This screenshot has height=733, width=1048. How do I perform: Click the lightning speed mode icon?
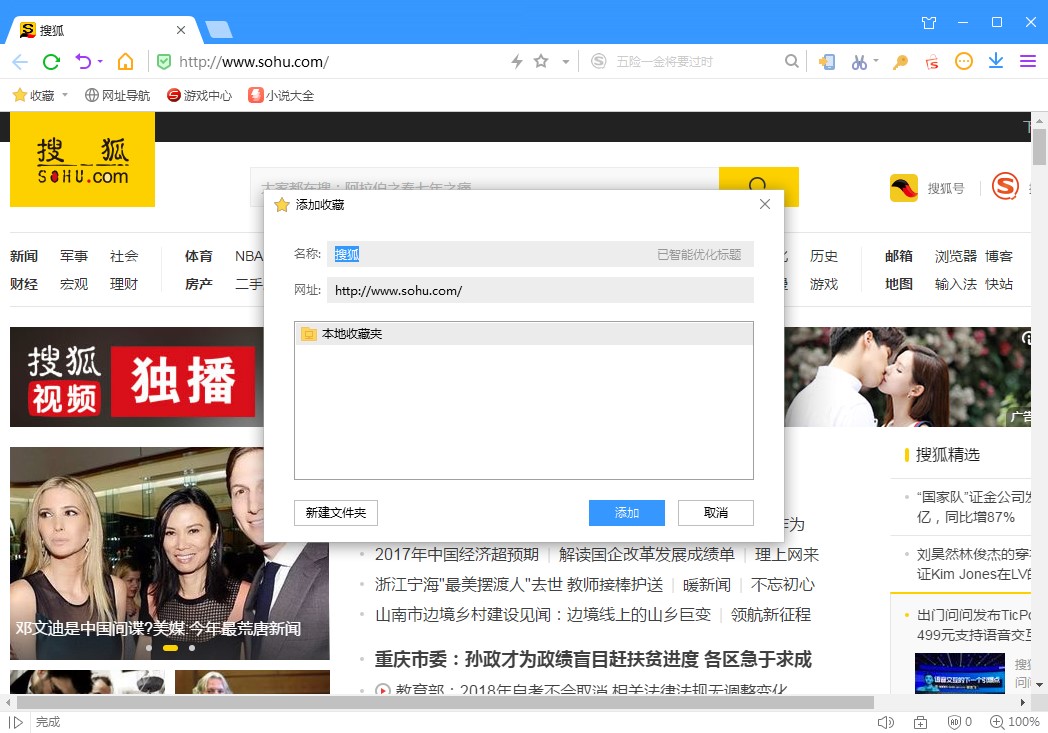[517, 62]
